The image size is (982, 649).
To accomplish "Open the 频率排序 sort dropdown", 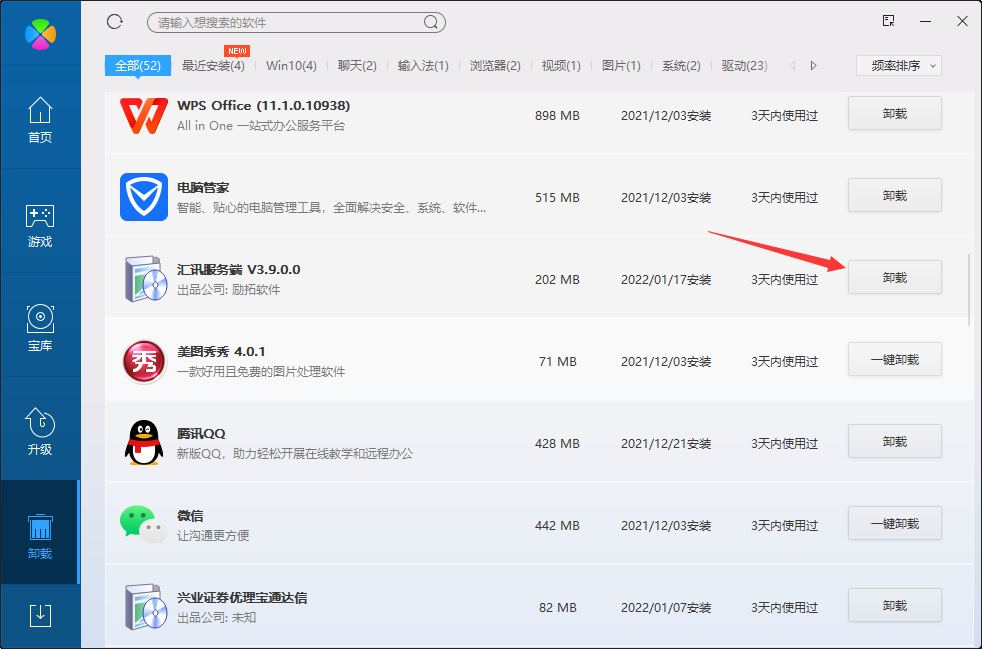I will (899, 65).
